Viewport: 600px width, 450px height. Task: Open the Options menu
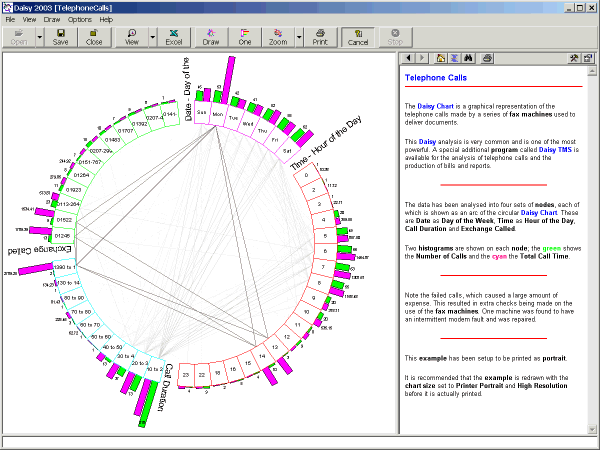point(80,19)
